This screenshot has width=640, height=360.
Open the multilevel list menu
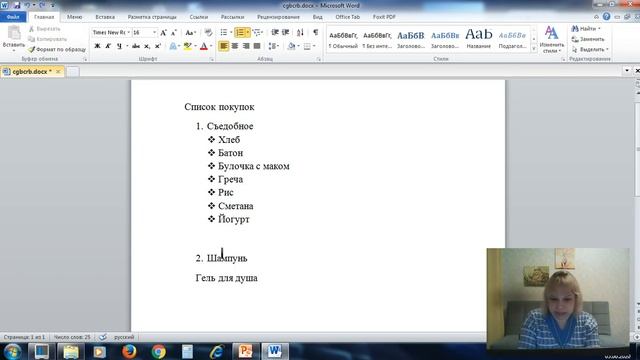(257, 32)
